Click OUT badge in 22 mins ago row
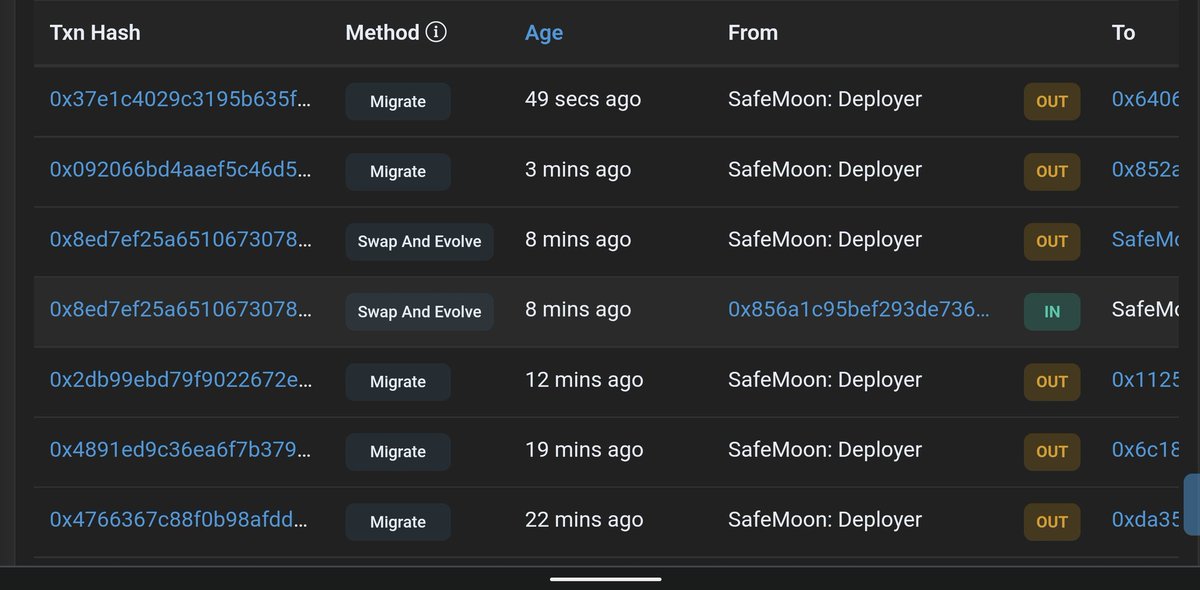Screen dimensions: 1200x590 pos(1052,522)
